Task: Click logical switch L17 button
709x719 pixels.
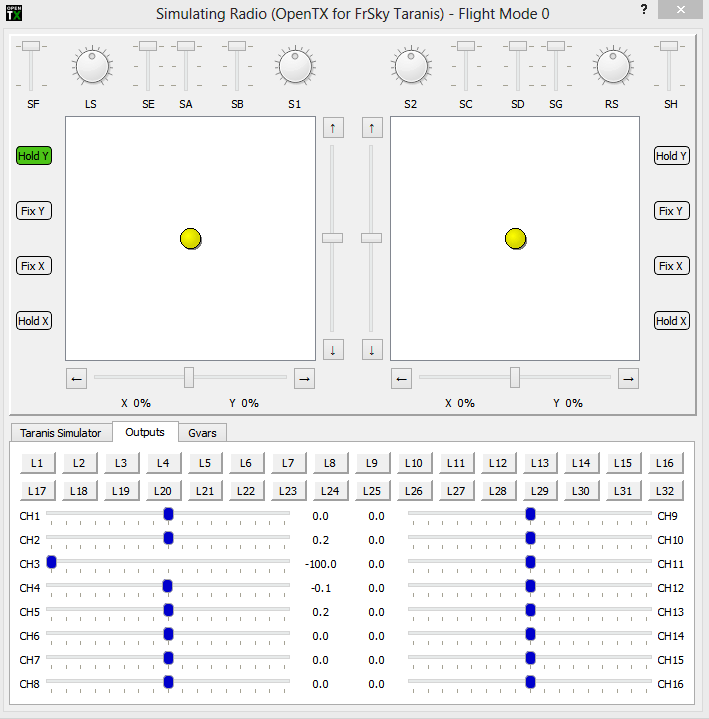Action: 37,491
